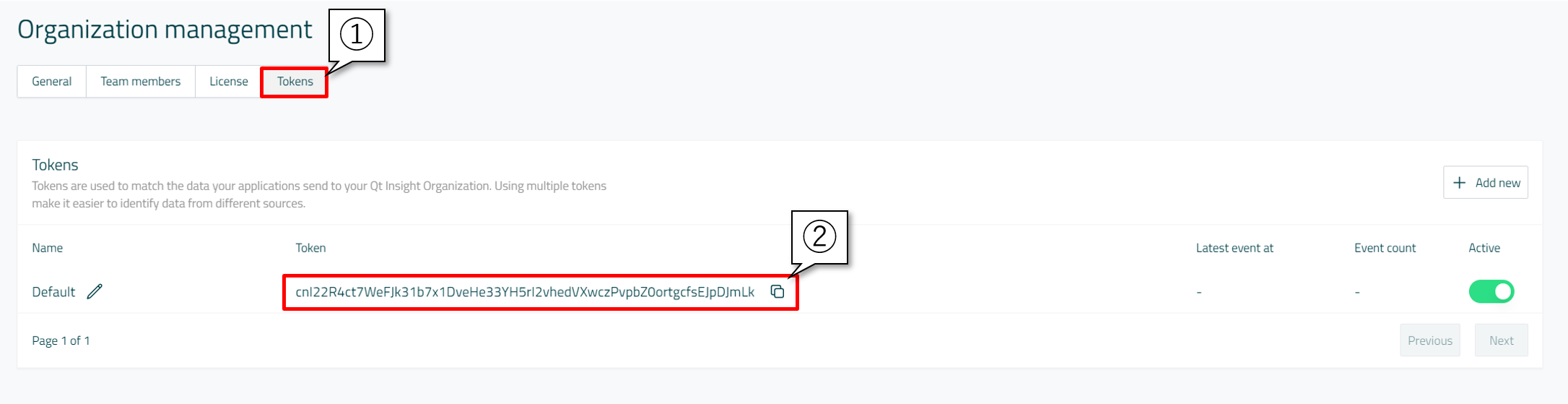
Task: Switch to the Team members tab
Action: pyautogui.click(x=140, y=81)
